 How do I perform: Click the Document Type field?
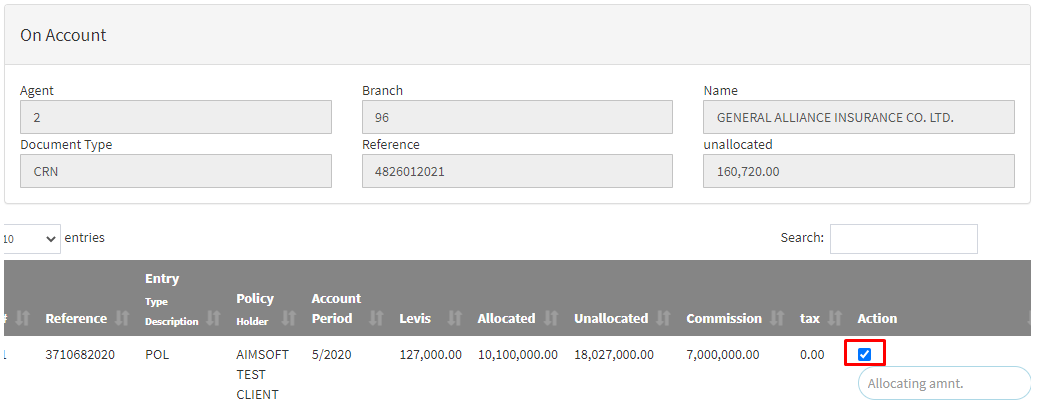[175, 171]
